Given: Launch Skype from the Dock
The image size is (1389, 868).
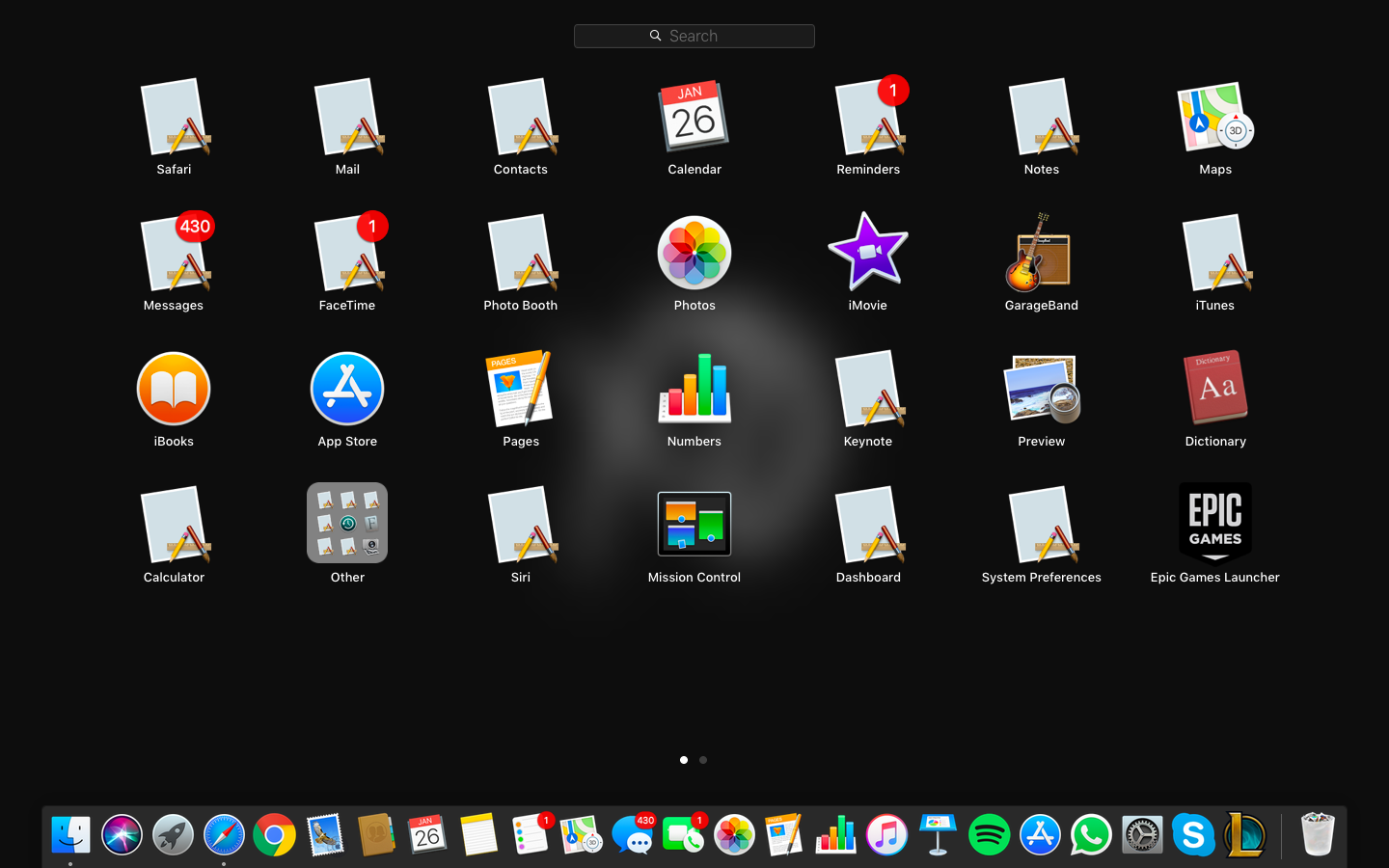Looking at the screenshot, I should coord(1193,835).
